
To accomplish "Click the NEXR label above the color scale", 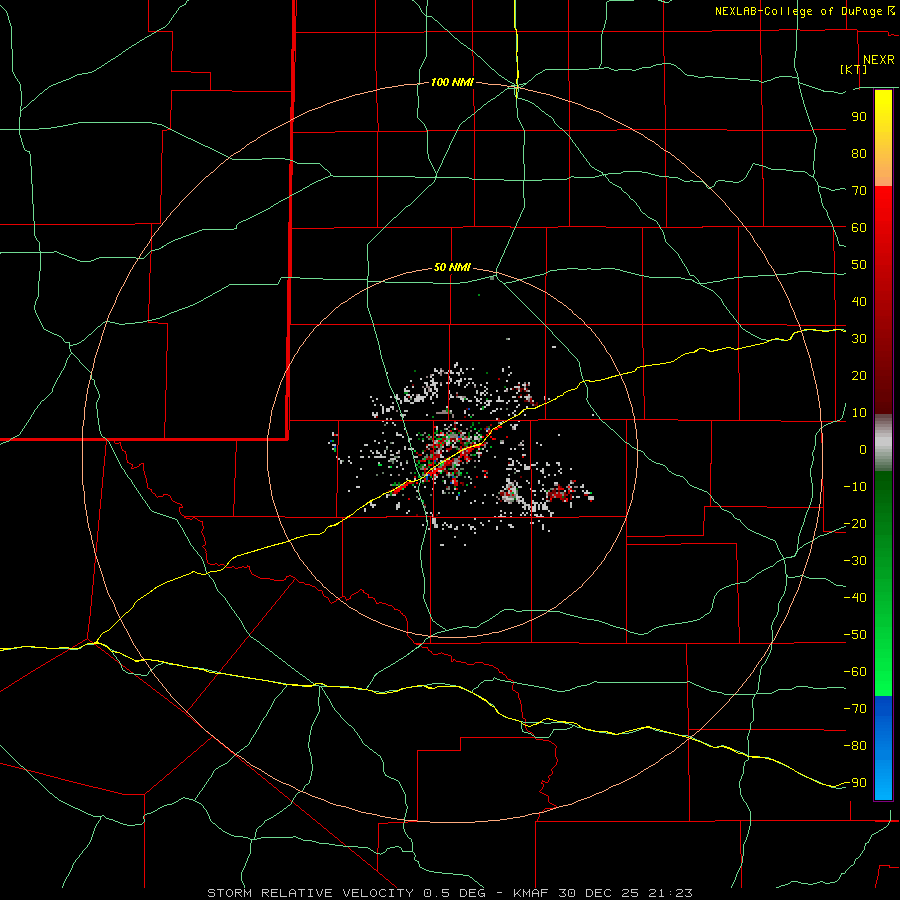I will pos(879,60).
